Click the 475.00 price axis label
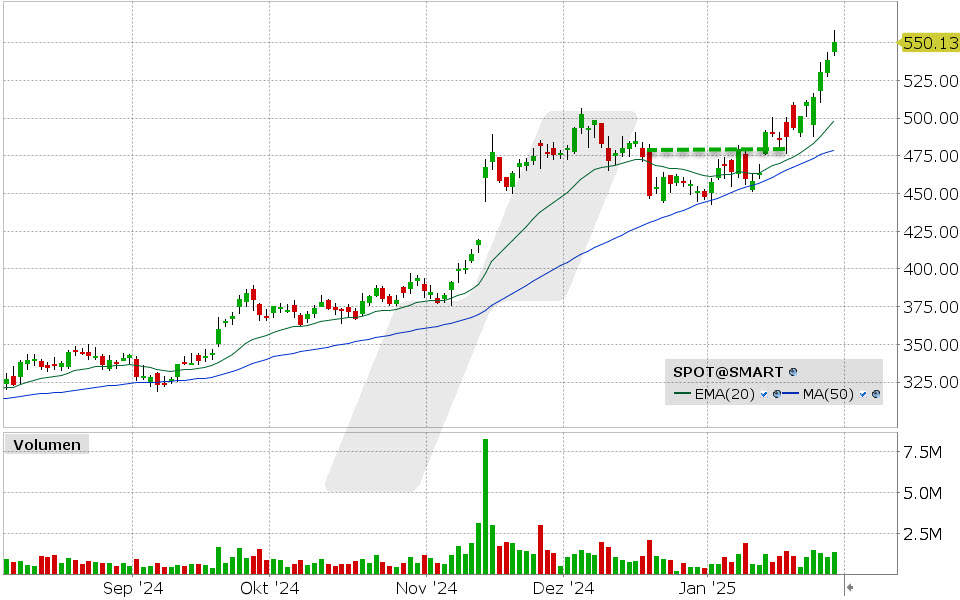This screenshot has width=960, height=600. pyautogui.click(x=931, y=156)
